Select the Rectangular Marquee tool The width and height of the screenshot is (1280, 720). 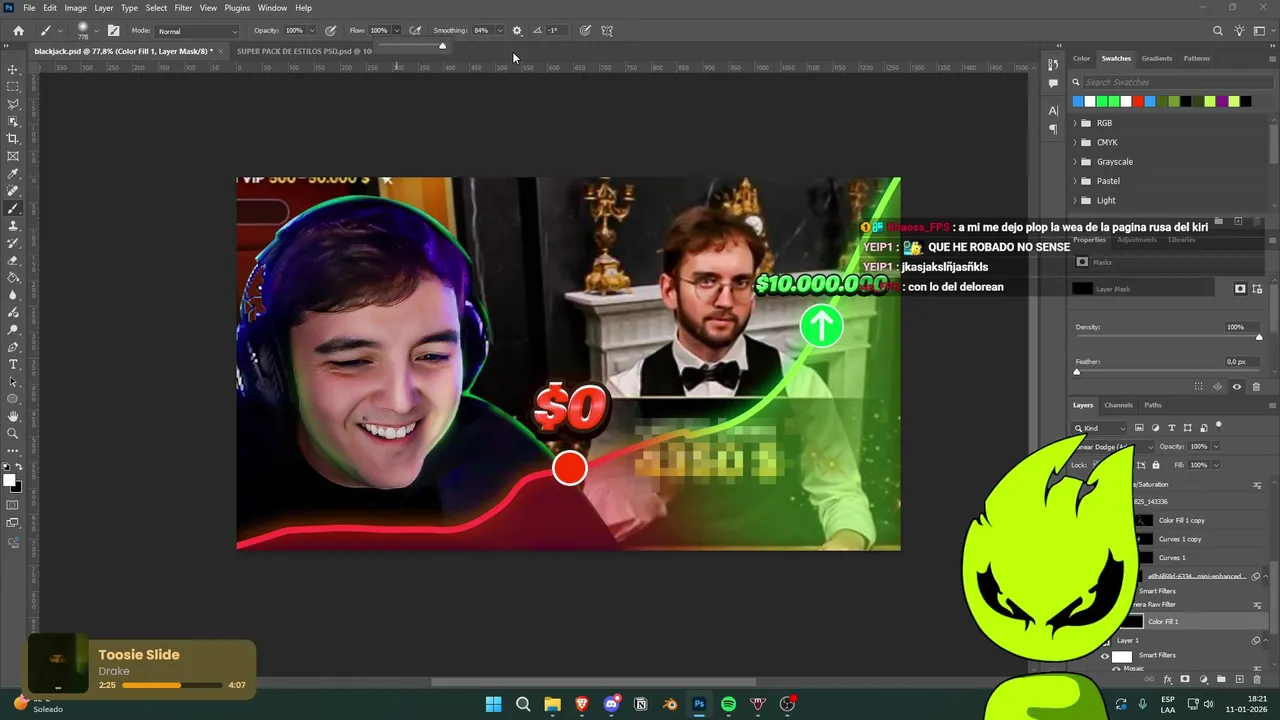(x=13, y=87)
